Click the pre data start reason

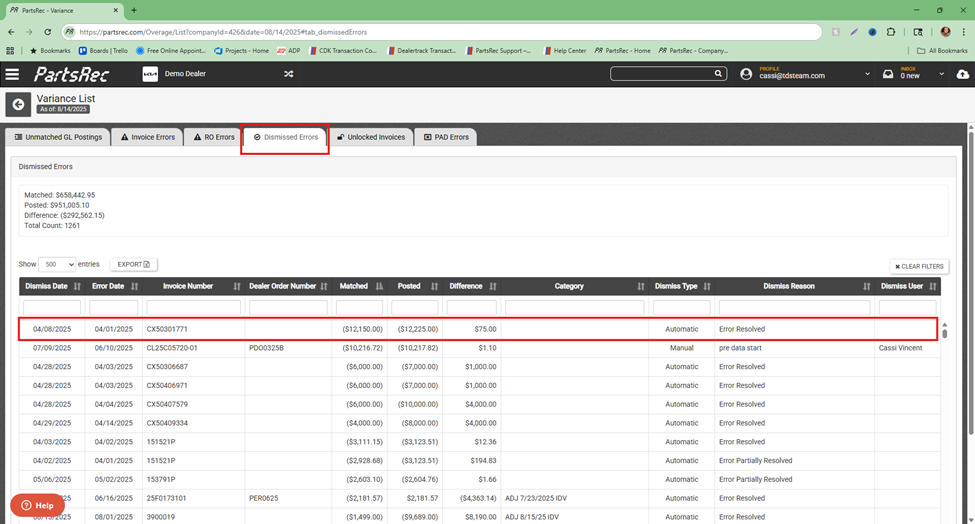click(740, 348)
